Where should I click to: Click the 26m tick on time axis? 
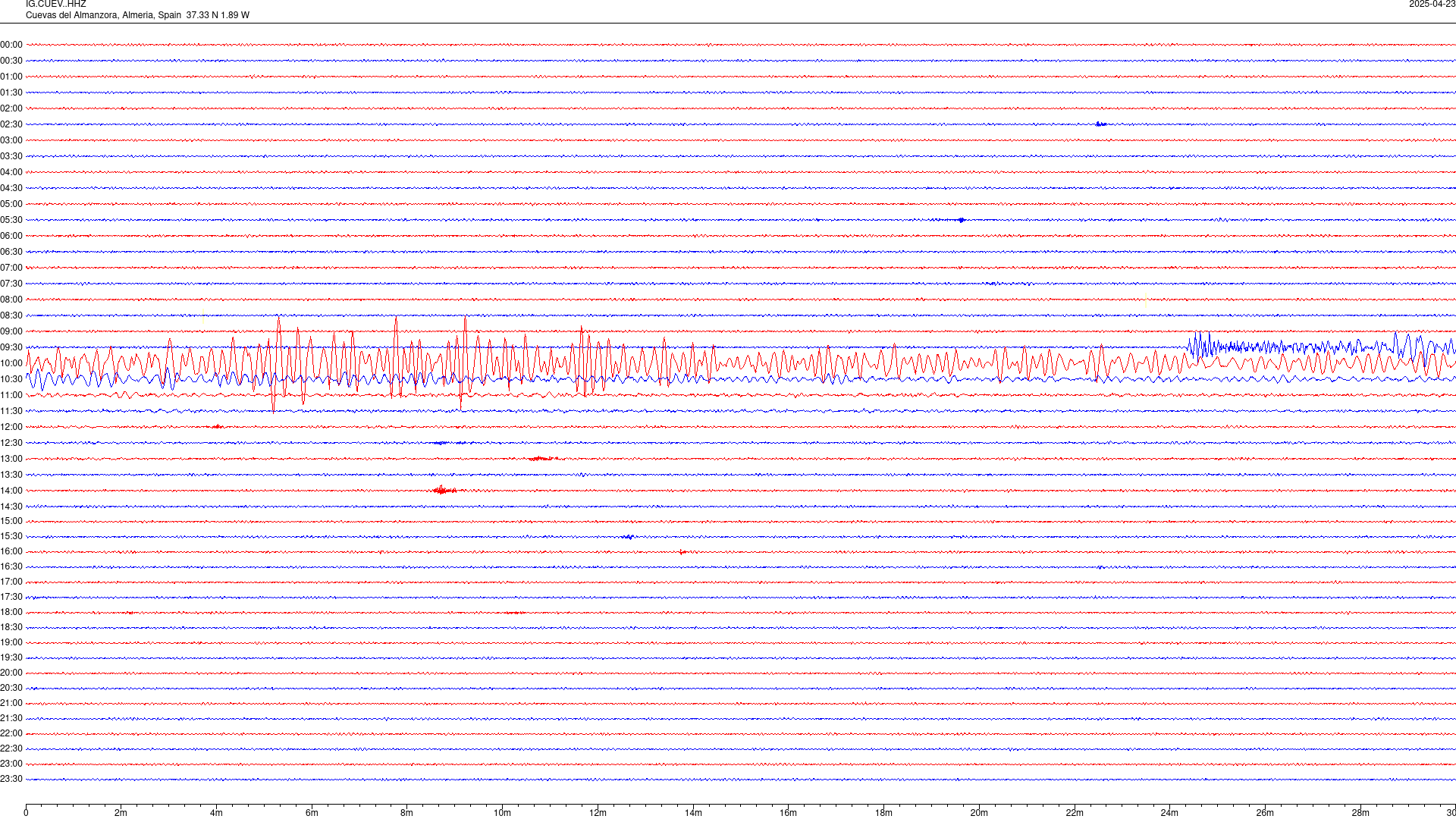click(1265, 813)
